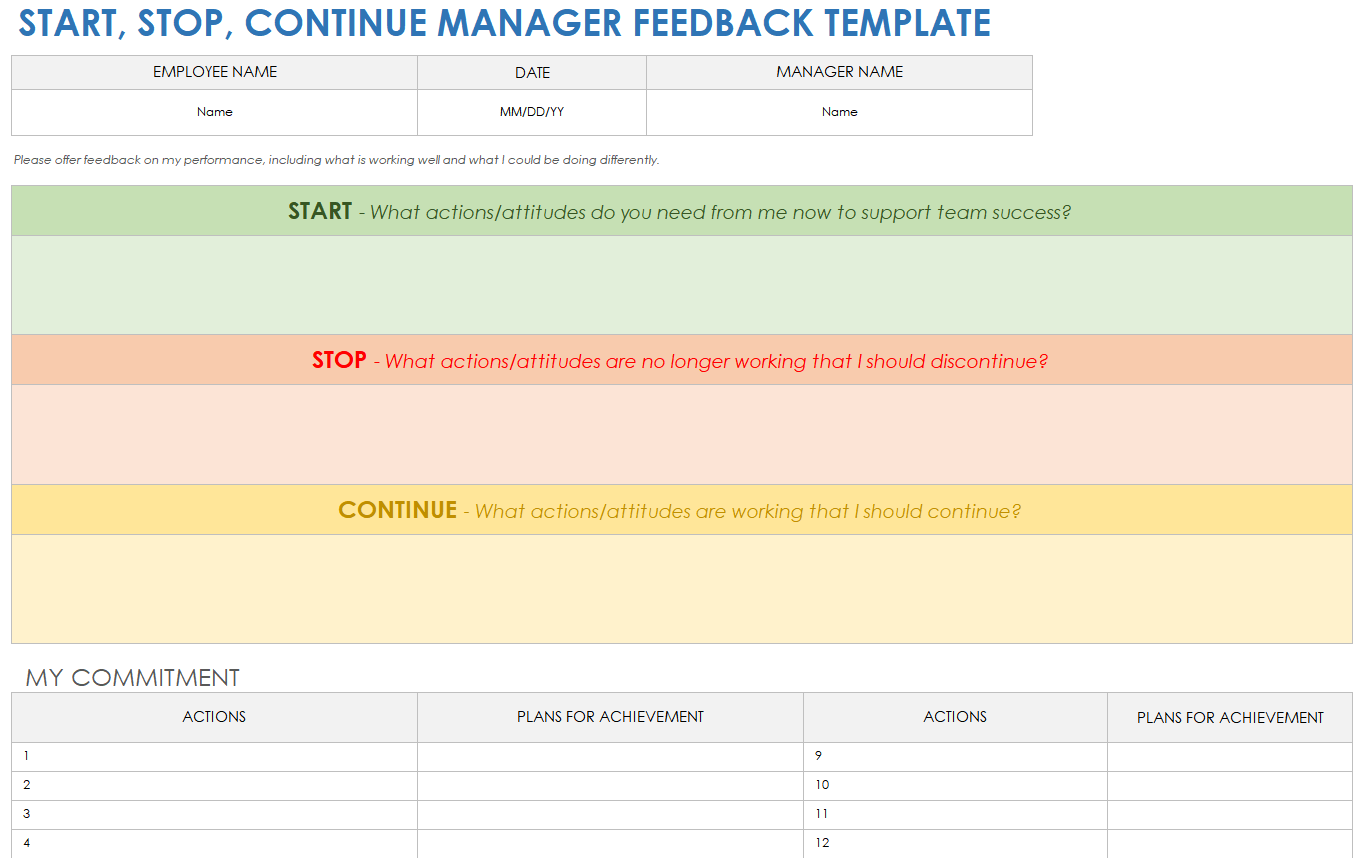Viewport: 1366px width, 858px height.
Task: Click the employee Name cell below EMPLOYEE NAME
Action: pos(214,112)
